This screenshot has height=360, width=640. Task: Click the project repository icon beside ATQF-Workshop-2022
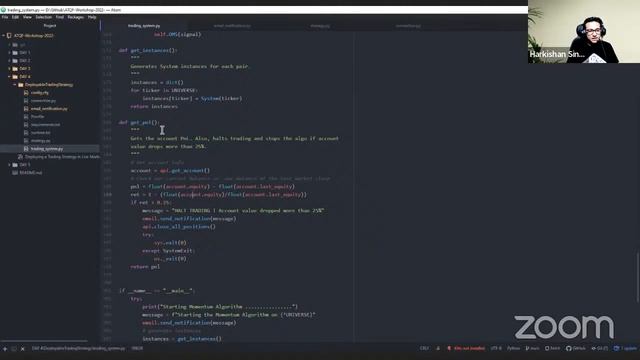(x=9, y=36)
